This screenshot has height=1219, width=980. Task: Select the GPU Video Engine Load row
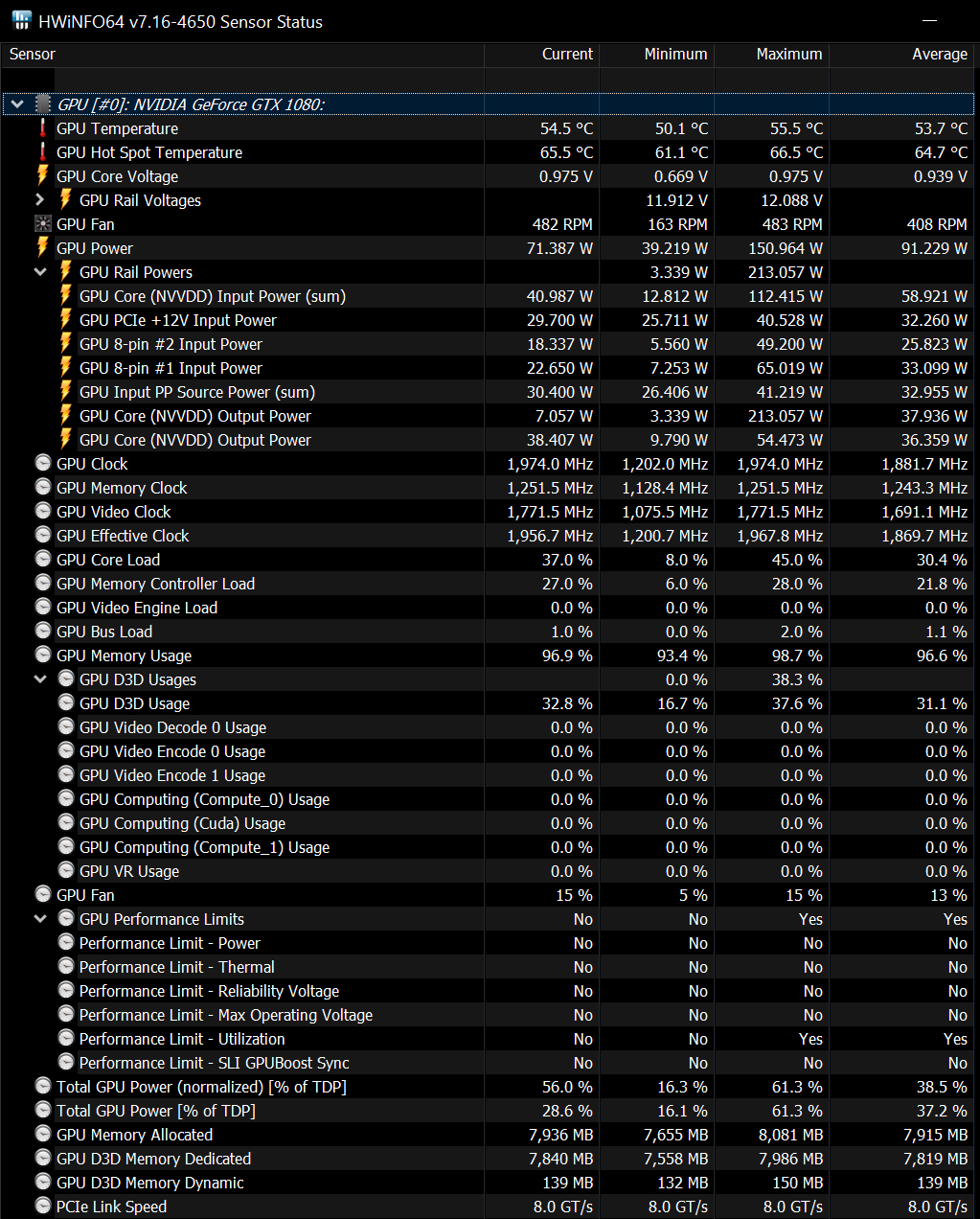tap(489, 608)
